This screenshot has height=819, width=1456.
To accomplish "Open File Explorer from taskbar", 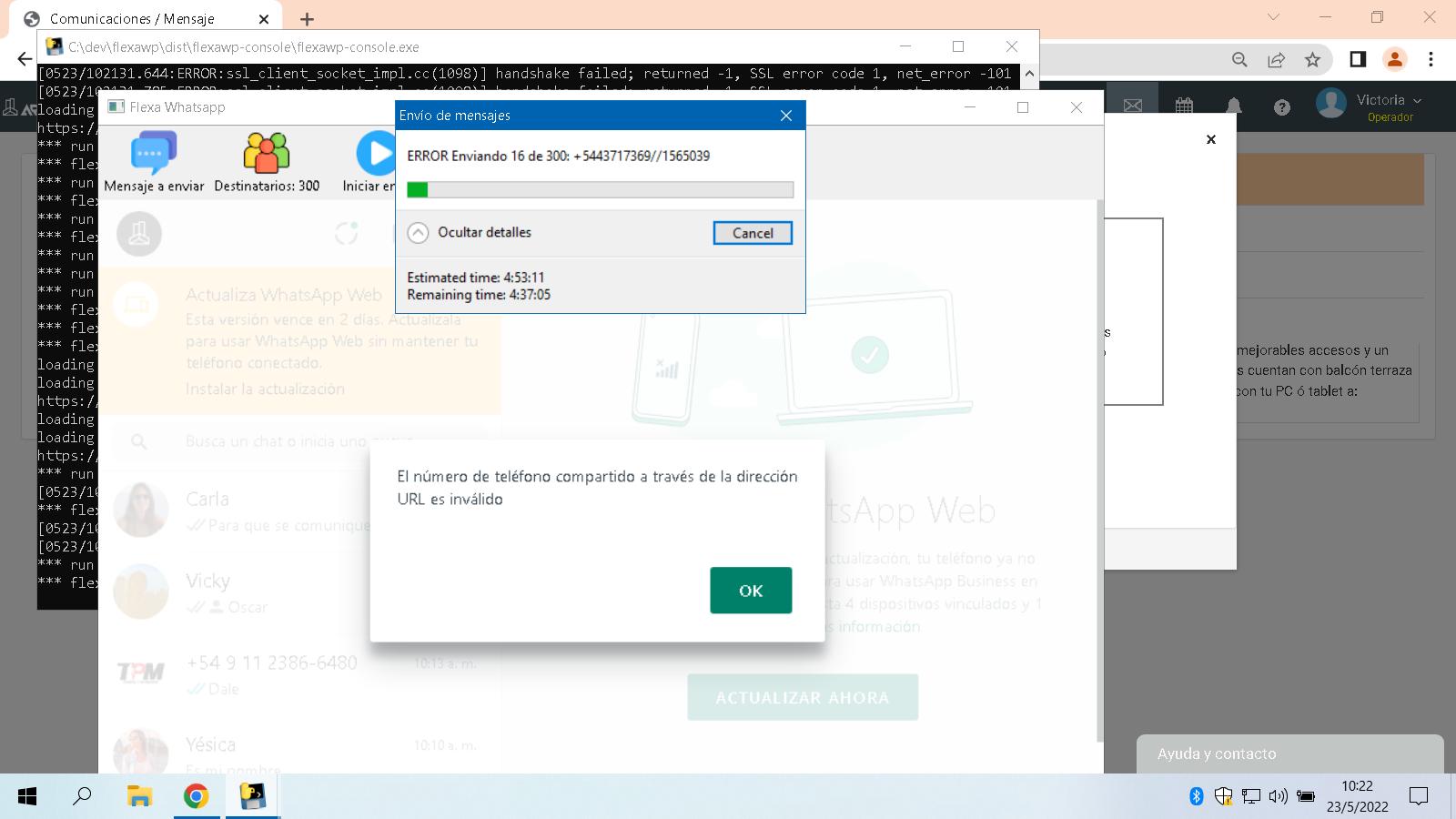I will pyautogui.click(x=139, y=796).
